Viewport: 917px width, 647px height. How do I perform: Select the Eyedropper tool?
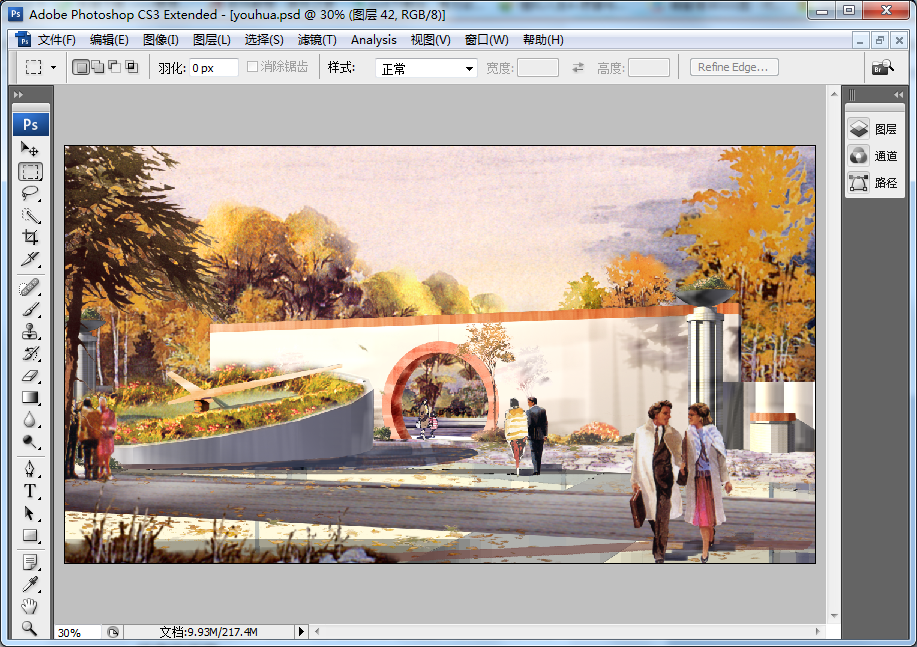[30, 584]
